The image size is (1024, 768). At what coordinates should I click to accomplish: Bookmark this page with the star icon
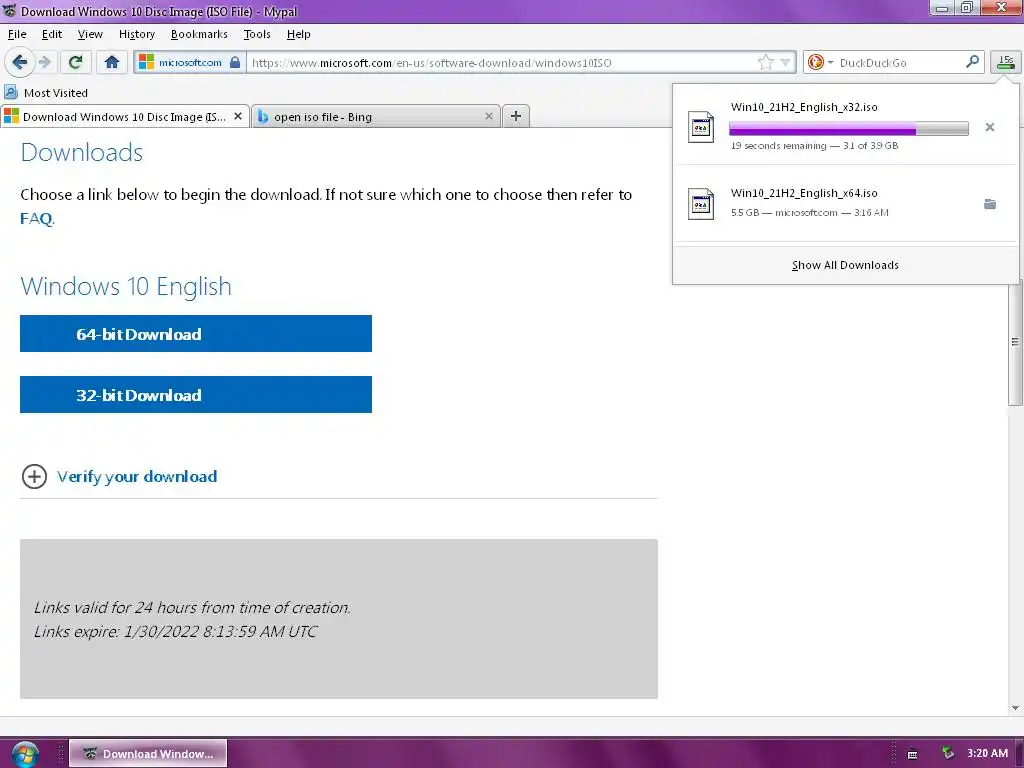click(765, 63)
